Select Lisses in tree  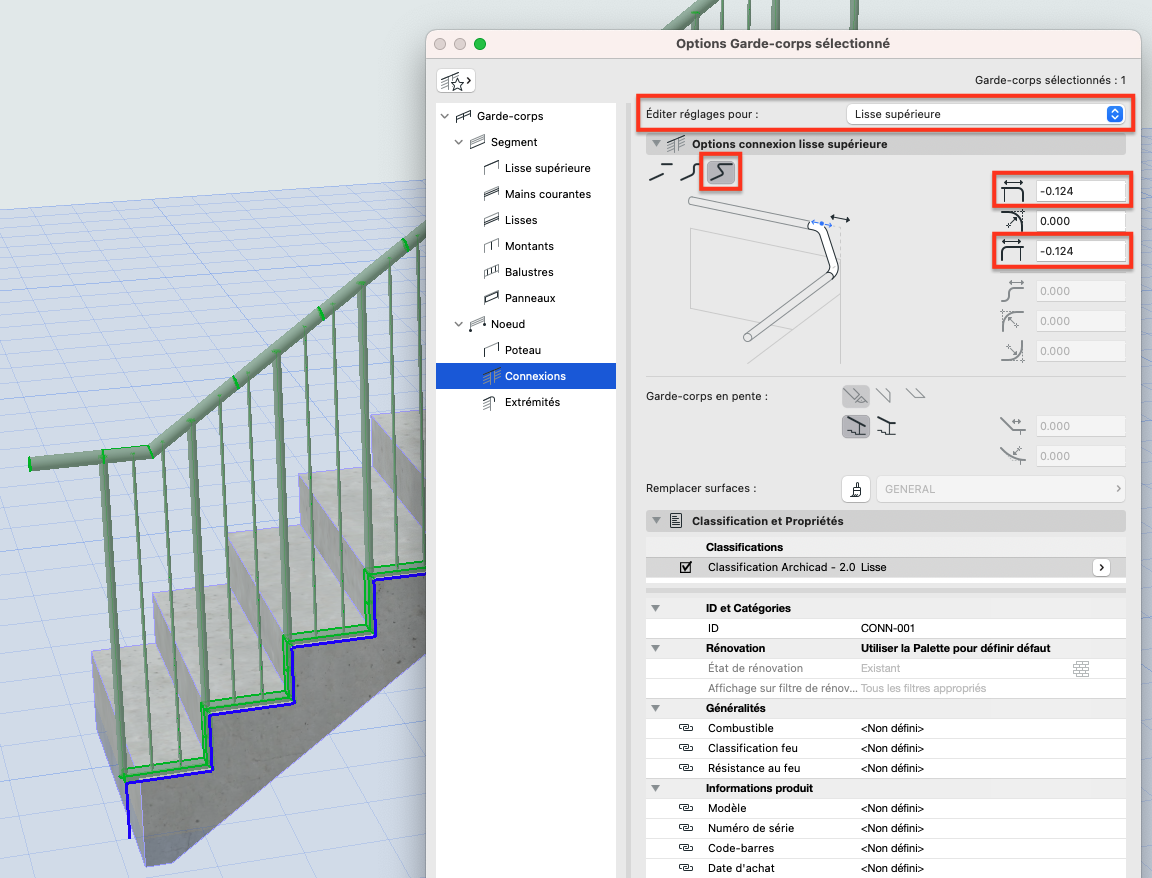[521, 220]
